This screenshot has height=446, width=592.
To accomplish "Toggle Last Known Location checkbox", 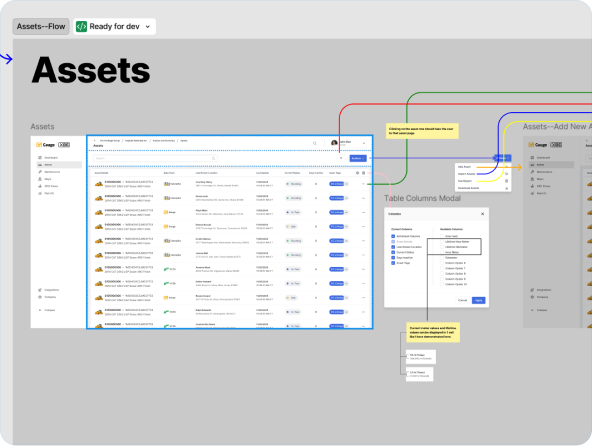I will point(393,247).
